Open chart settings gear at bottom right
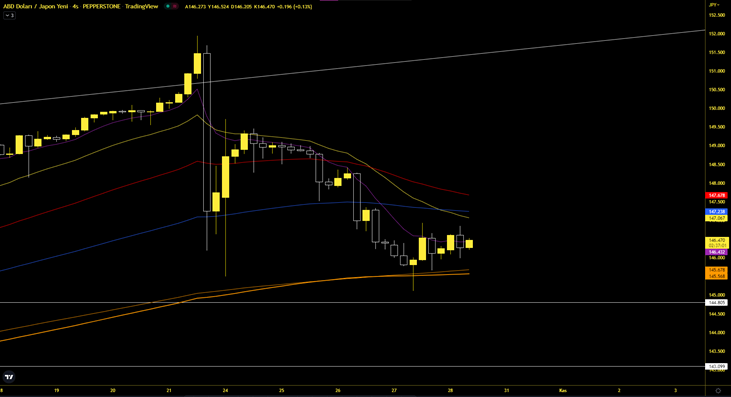The width and height of the screenshot is (731, 397). tap(718, 390)
